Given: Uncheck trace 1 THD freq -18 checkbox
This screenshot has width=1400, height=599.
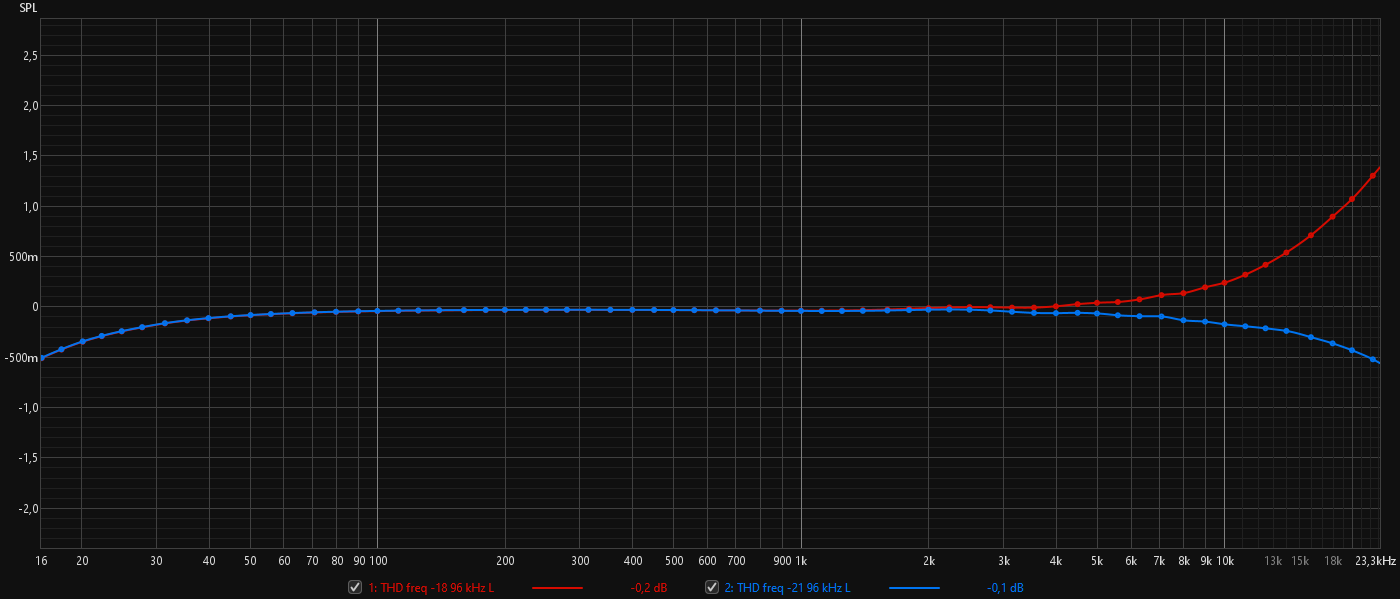Looking at the screenshot, I should (x=355, y=588).
